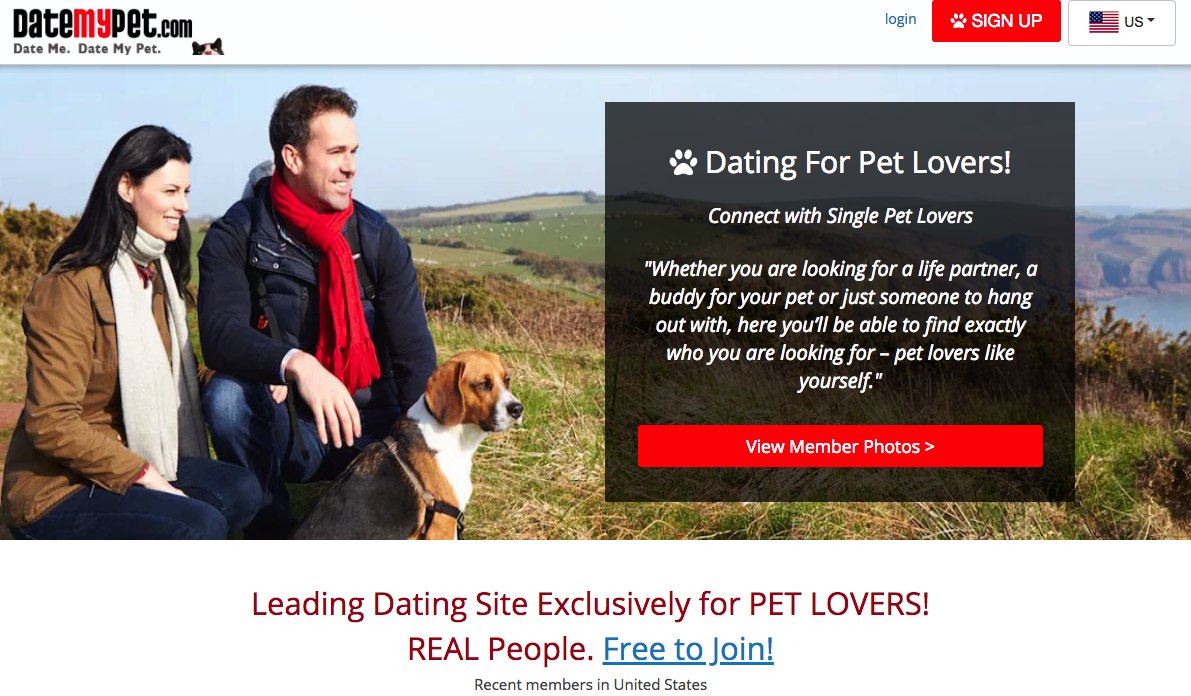Click the dog and cat icon beside the logo
1191x696 pixels.
click(x=207, y=47)
